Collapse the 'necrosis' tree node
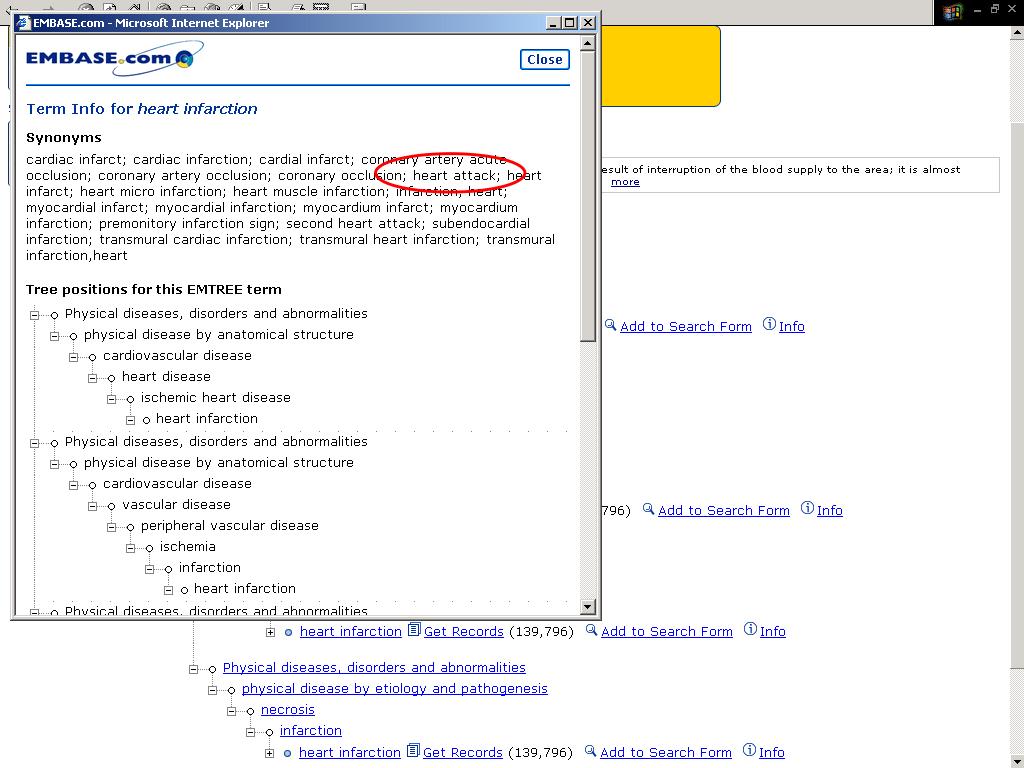This screenshot has height=768, width=1024. [x=231, y=711]
